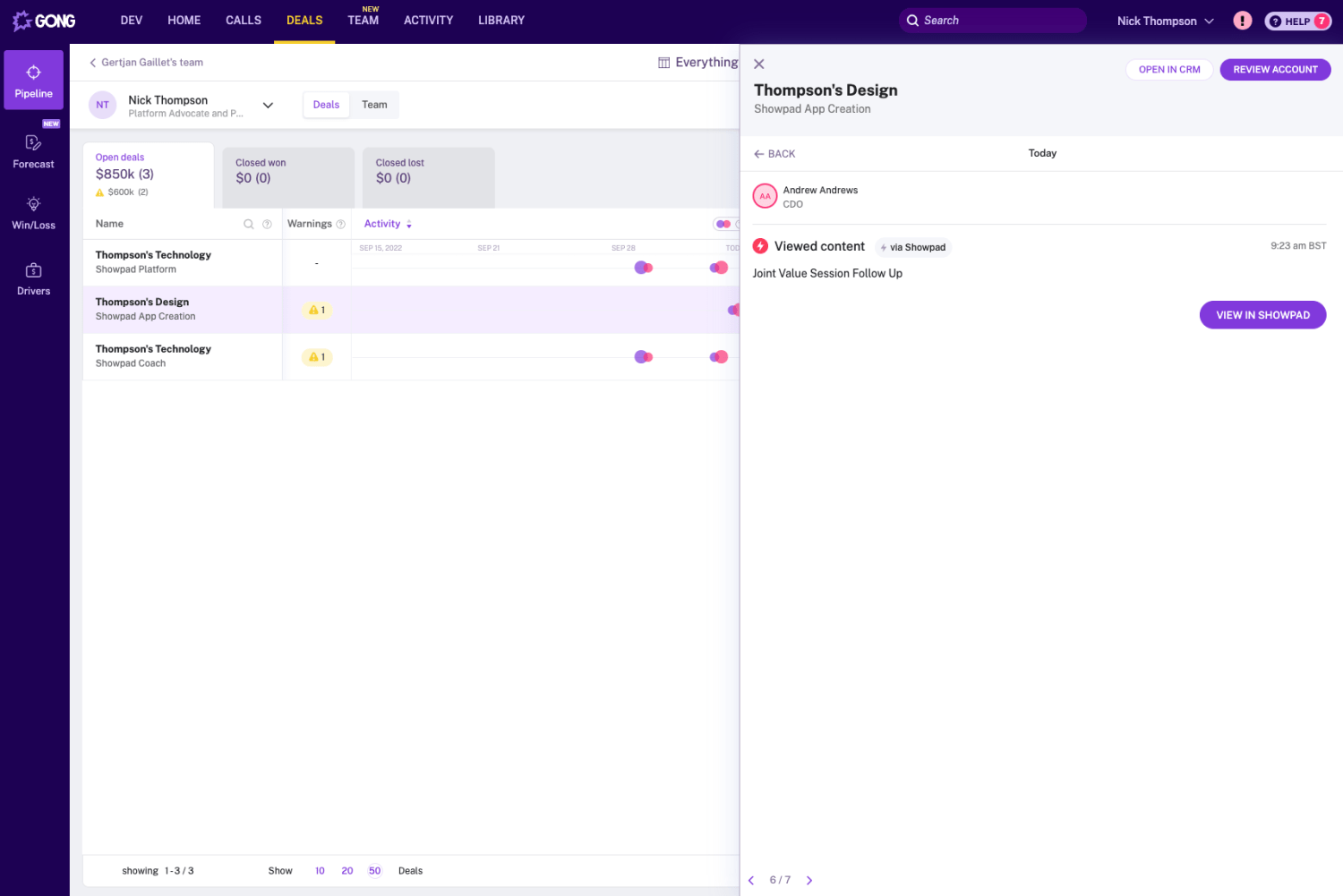Viewport: 1343px width, 896px height.
Task: Select the Closed won tab
Action: tap(287, 171)
